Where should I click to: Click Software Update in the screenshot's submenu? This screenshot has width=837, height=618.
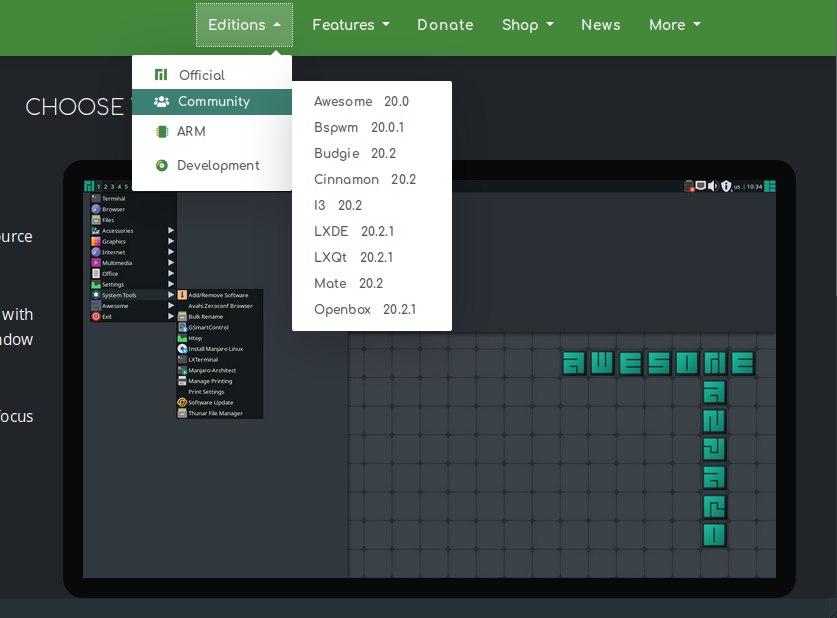219,402
